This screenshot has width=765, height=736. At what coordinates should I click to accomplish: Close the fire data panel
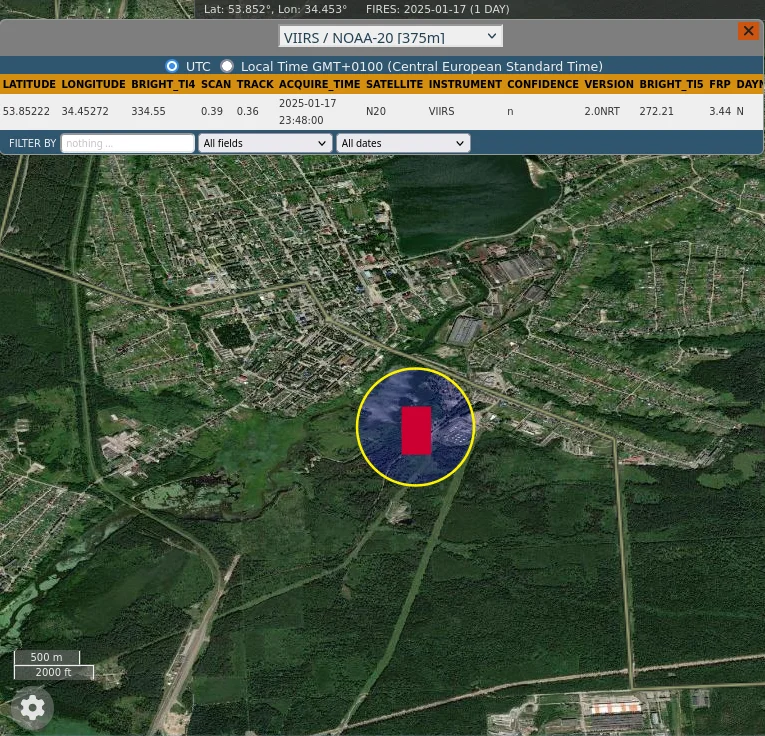(748, 31)
